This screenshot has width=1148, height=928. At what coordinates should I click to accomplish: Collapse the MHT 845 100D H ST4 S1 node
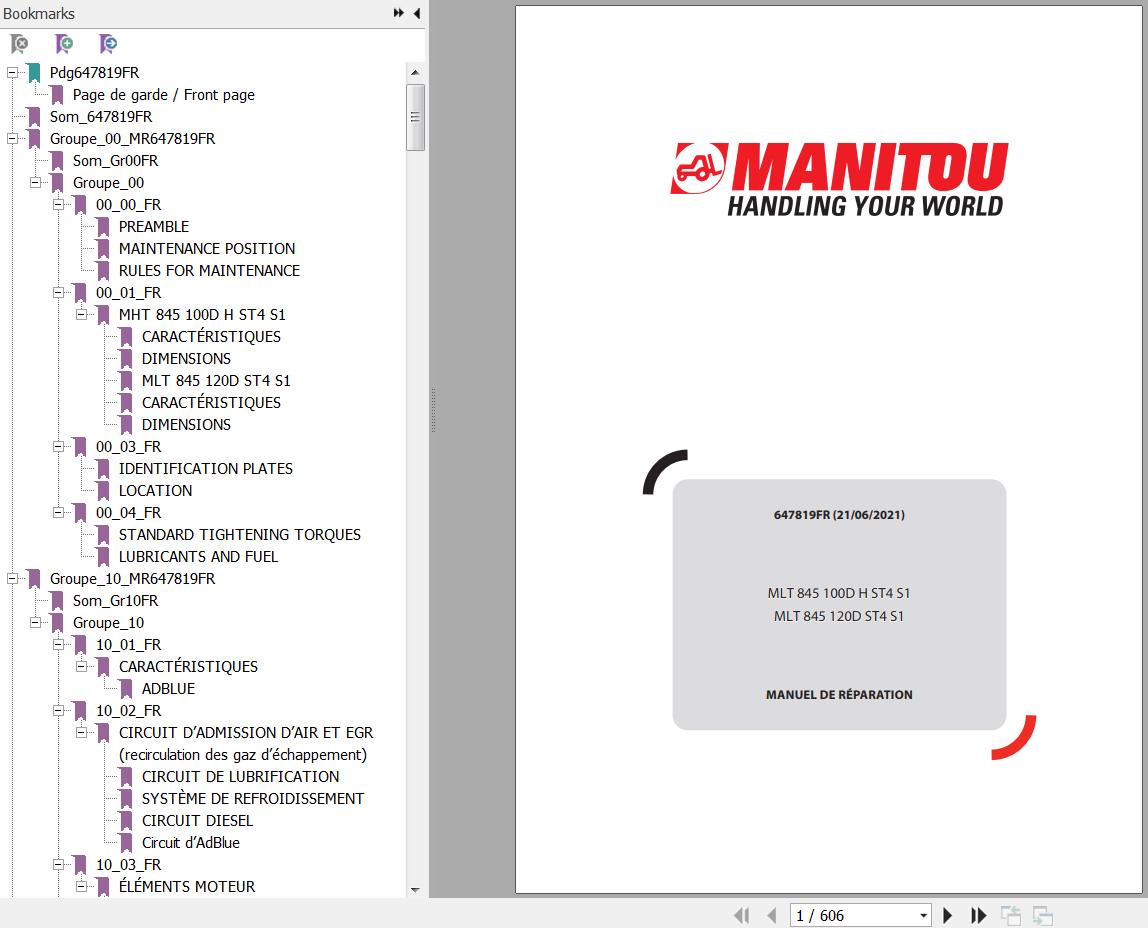pos(81,314)
